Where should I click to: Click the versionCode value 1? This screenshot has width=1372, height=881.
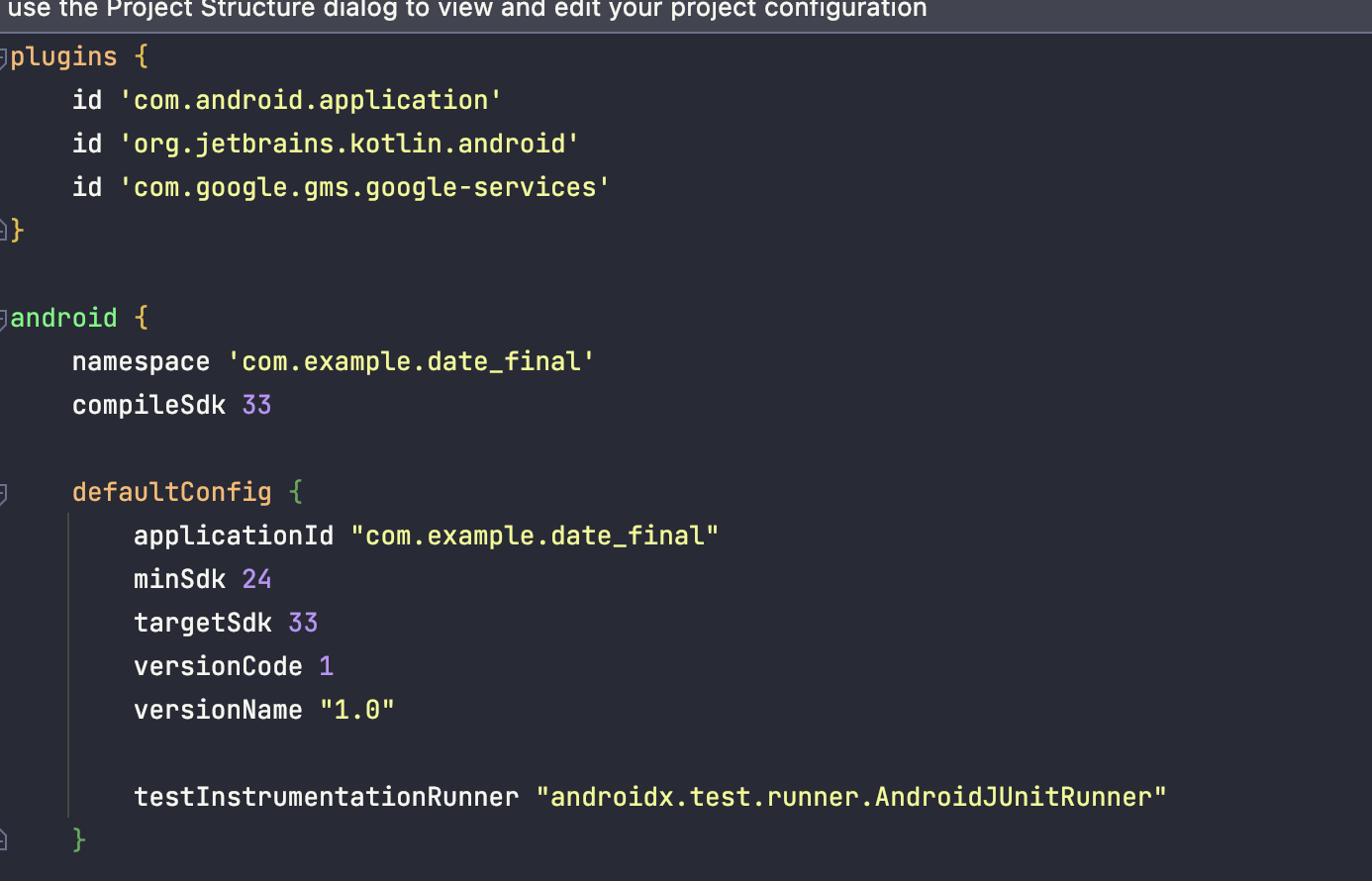[327, 666]
